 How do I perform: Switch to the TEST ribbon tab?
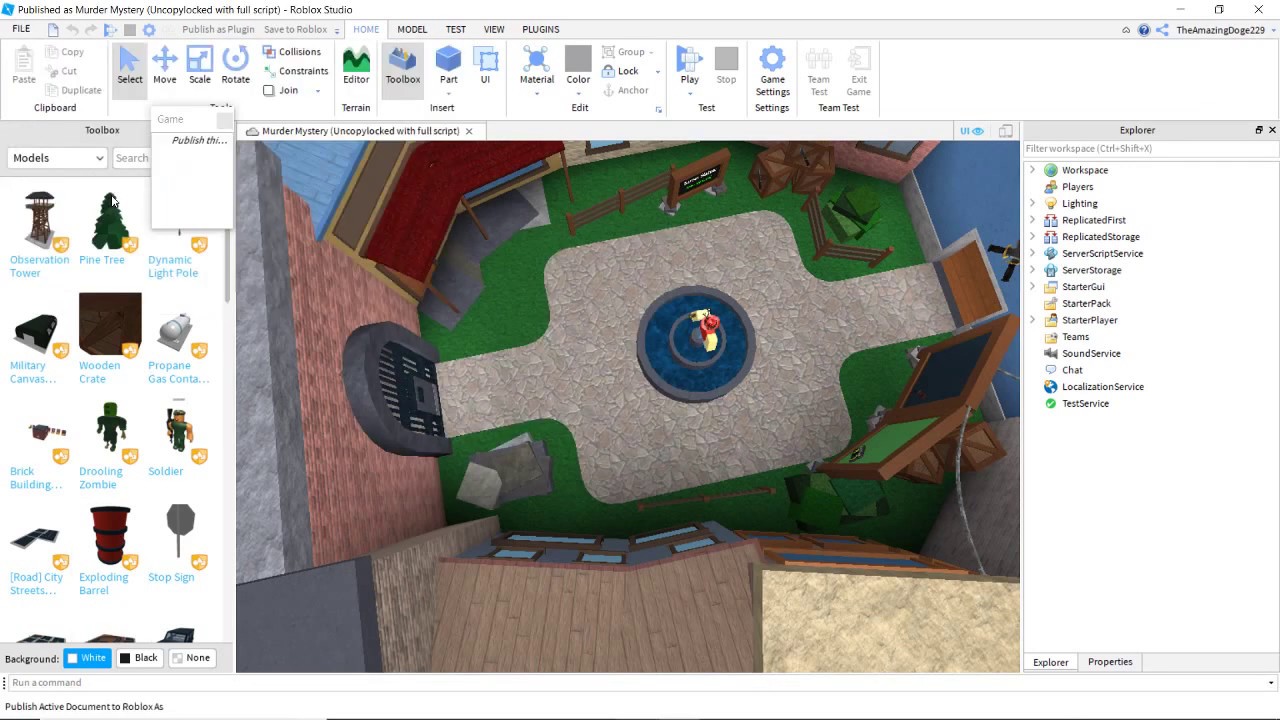(455, 29)
